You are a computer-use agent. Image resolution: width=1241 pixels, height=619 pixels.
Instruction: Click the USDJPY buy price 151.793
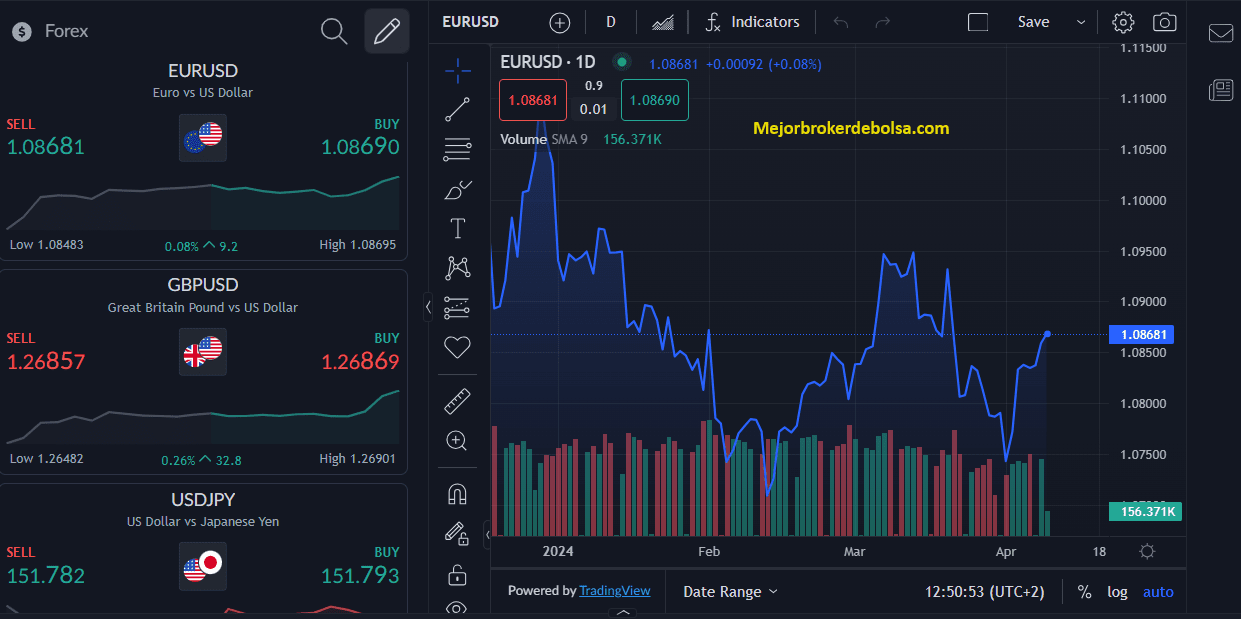pyautogui.click(x=360, y=576)
